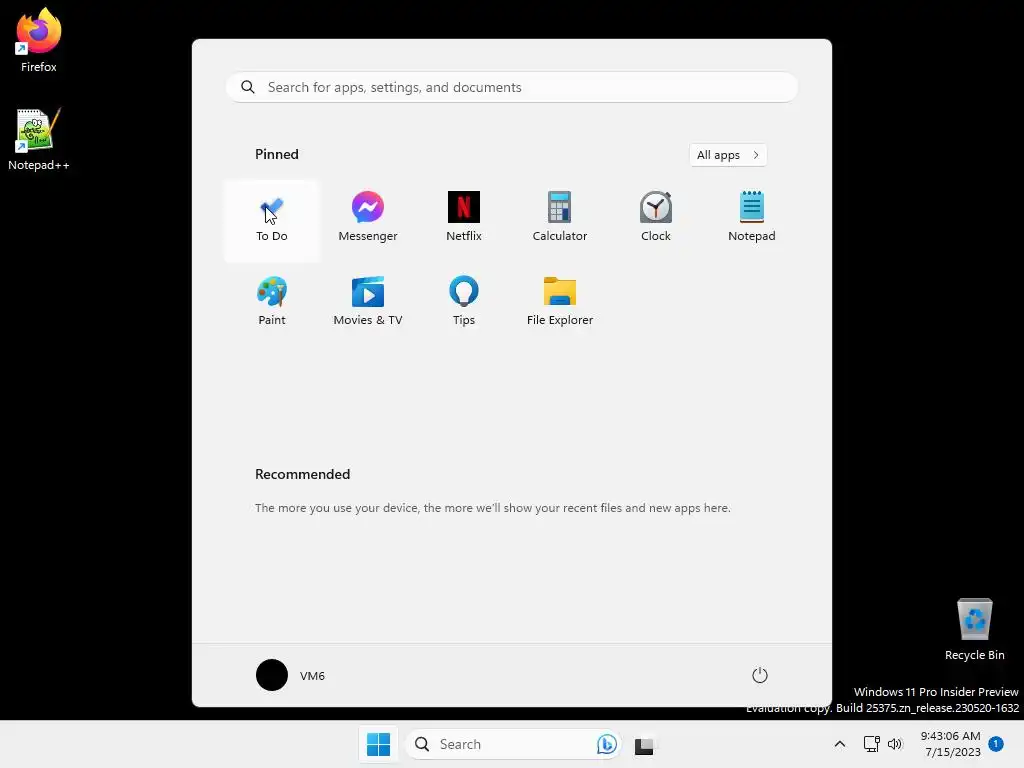Open Notepad from pinned apps
This screenshot has height=768, width=1024.
click(x=752, y=220)
